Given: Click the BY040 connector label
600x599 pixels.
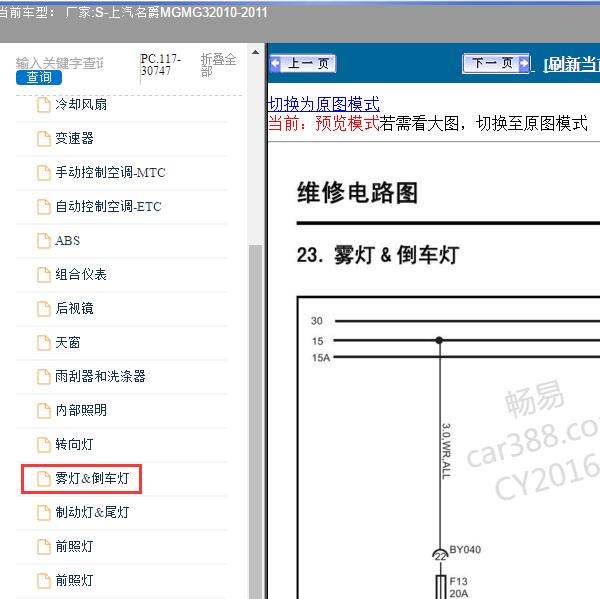Looking at the screenshot, I should point(465,550).
